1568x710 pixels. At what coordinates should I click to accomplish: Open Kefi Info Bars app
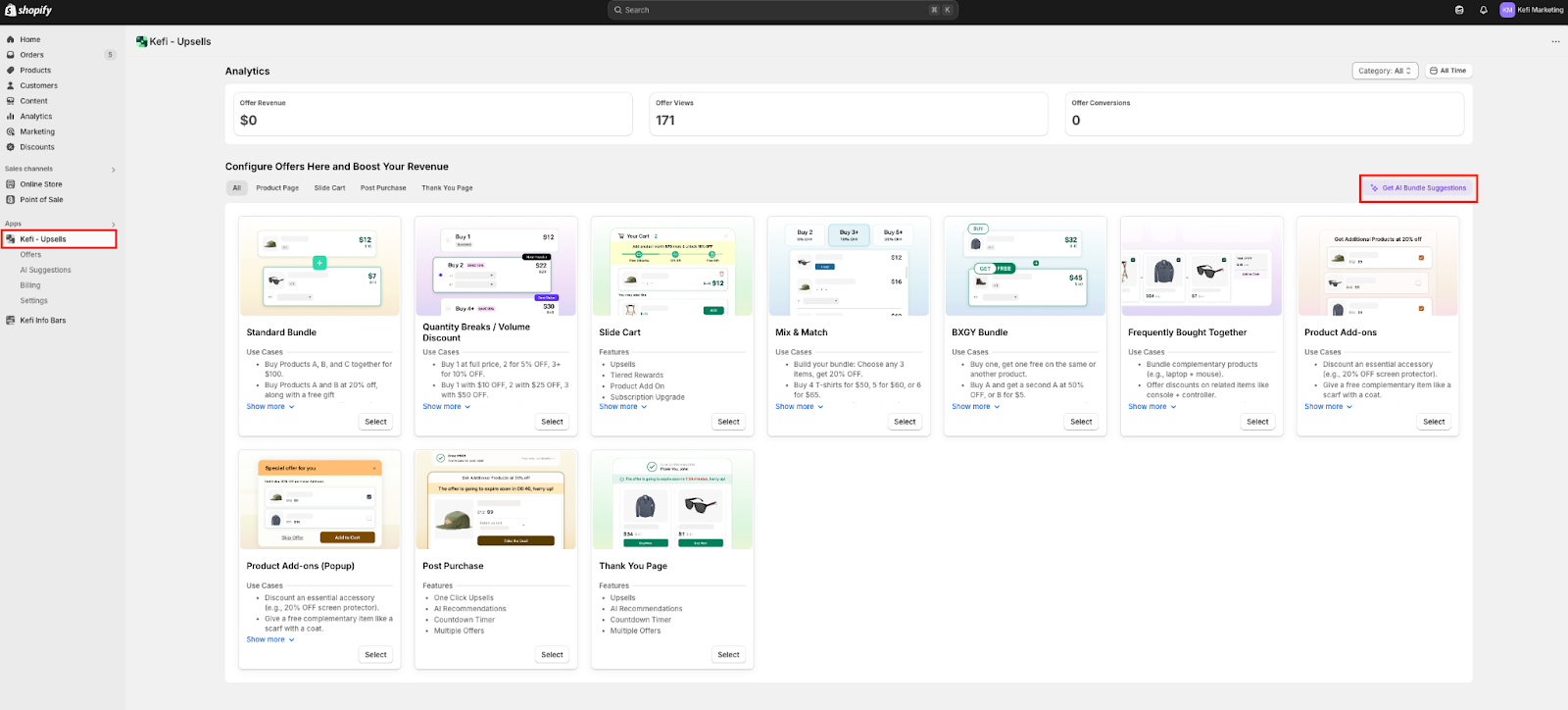click(x=43, y=321)
